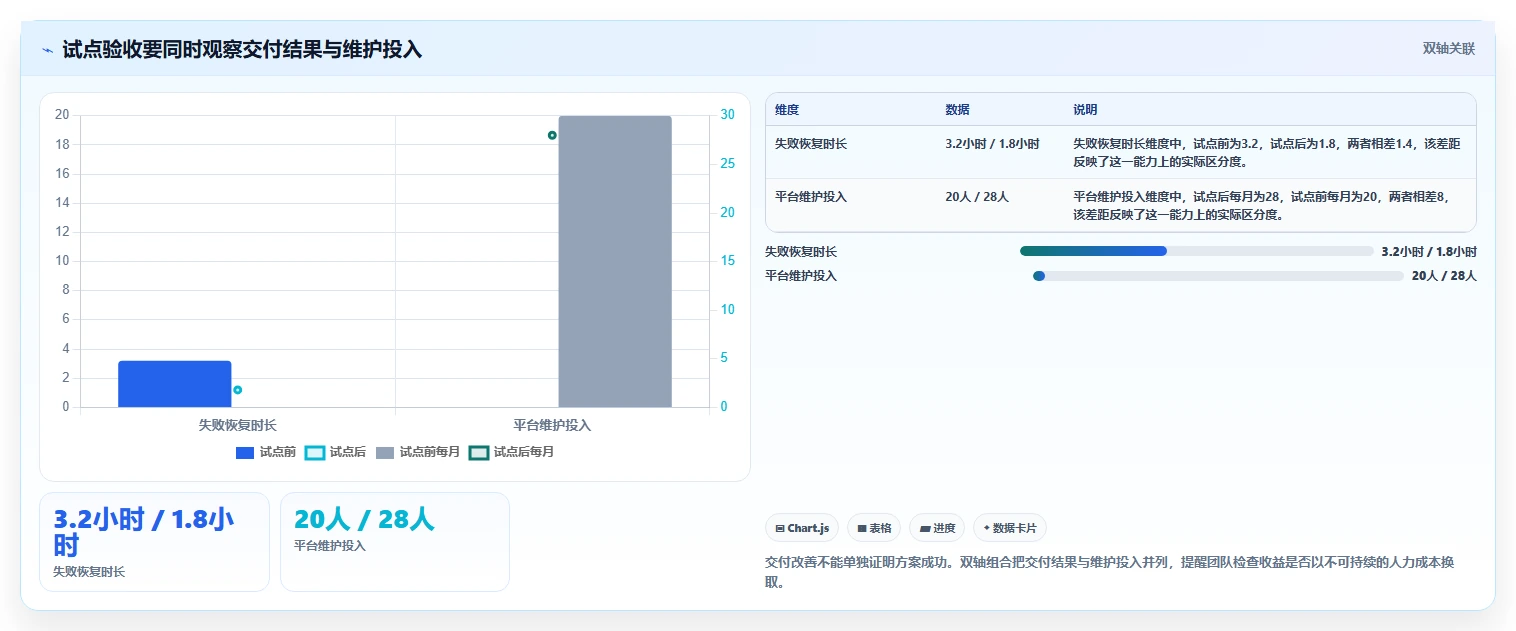Open the 20人 / 28人 data card
This screenshot has width=1516, height=631.
pos(395,542)
